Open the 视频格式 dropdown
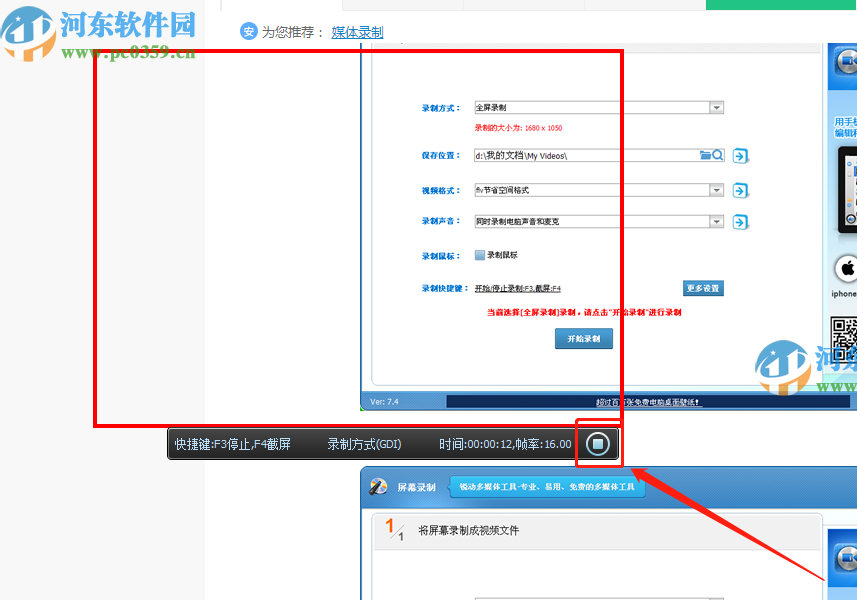The height and width of the screenshot is (600, 857). 715,190
